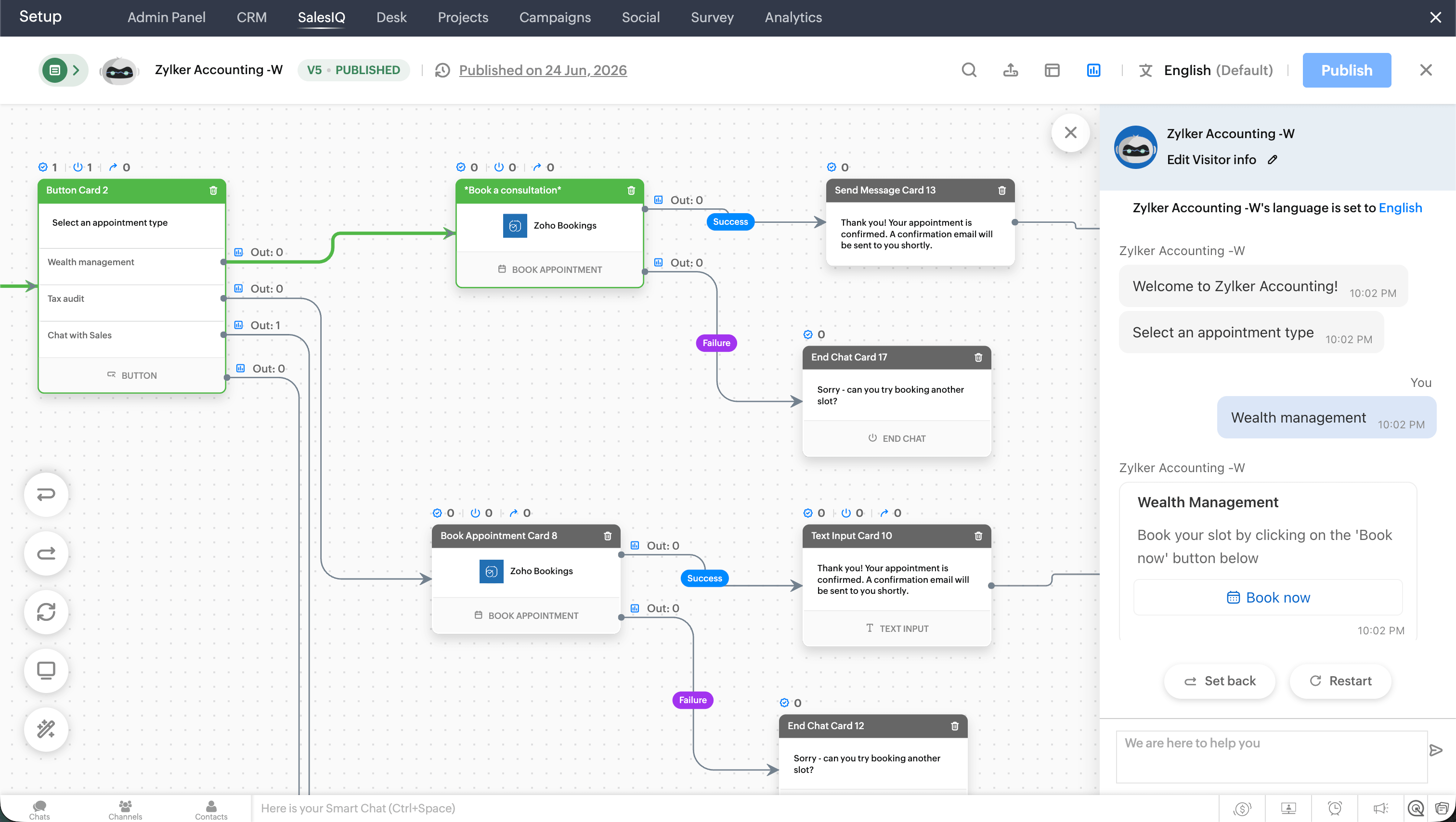The height and width of the screenshot is (822, 1456).
Task: Go to the Desk tab
Action: tap(391, 17)
